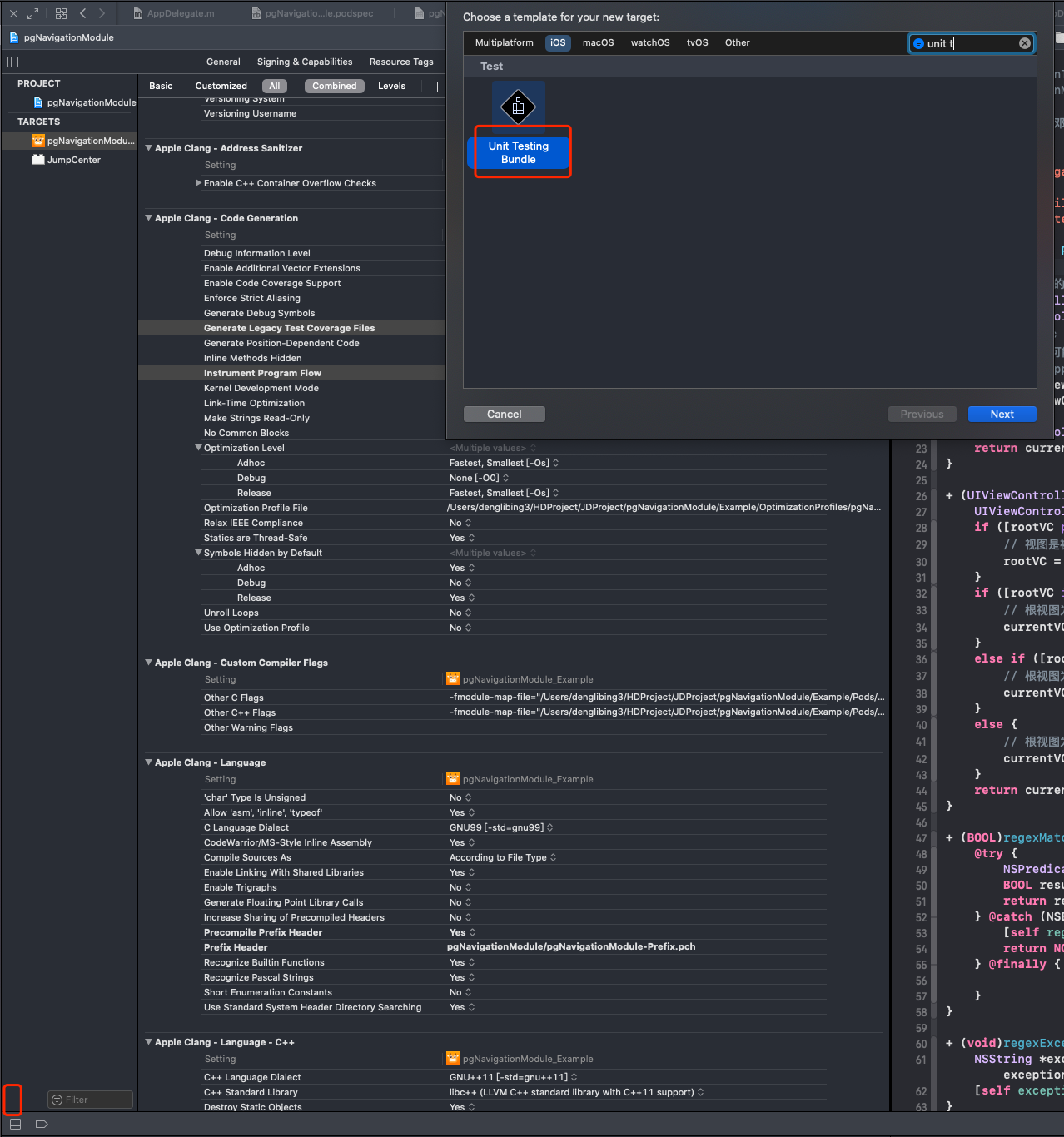
Task: Click the Next button
Action: pyautogui.click(x=1002, y=414)
